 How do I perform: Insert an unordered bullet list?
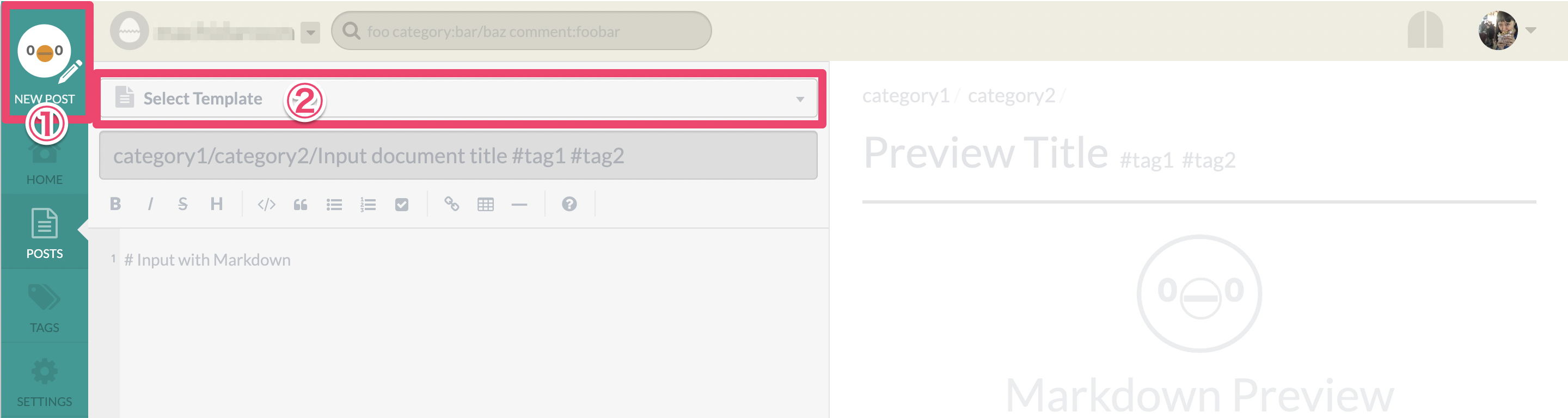pyautogui.click(x=334, y=205)
